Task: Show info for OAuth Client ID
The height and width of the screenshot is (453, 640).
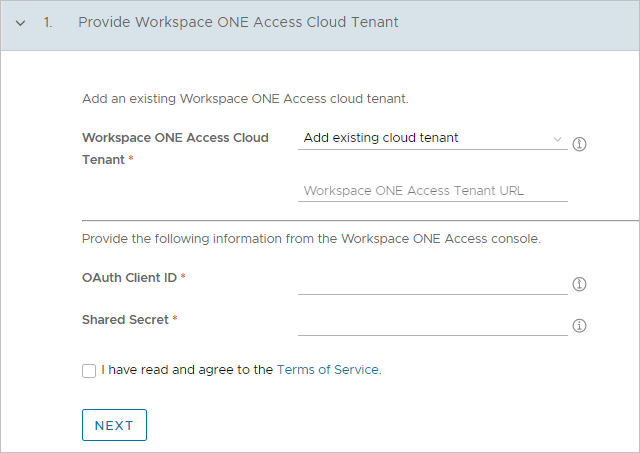Action: pos(579,284)
